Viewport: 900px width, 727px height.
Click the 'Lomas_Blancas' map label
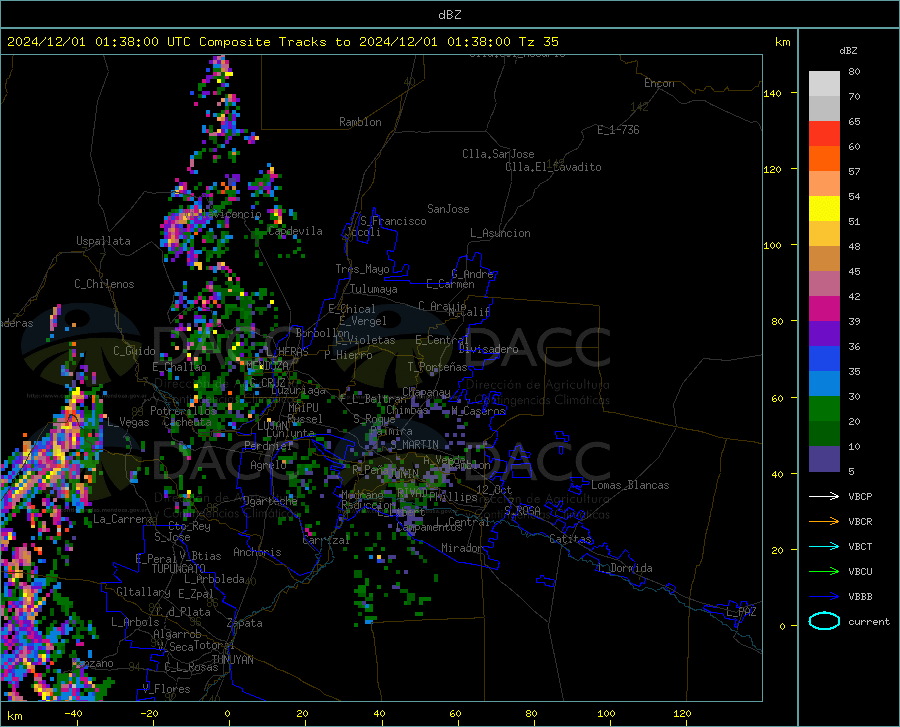(630, 485)
